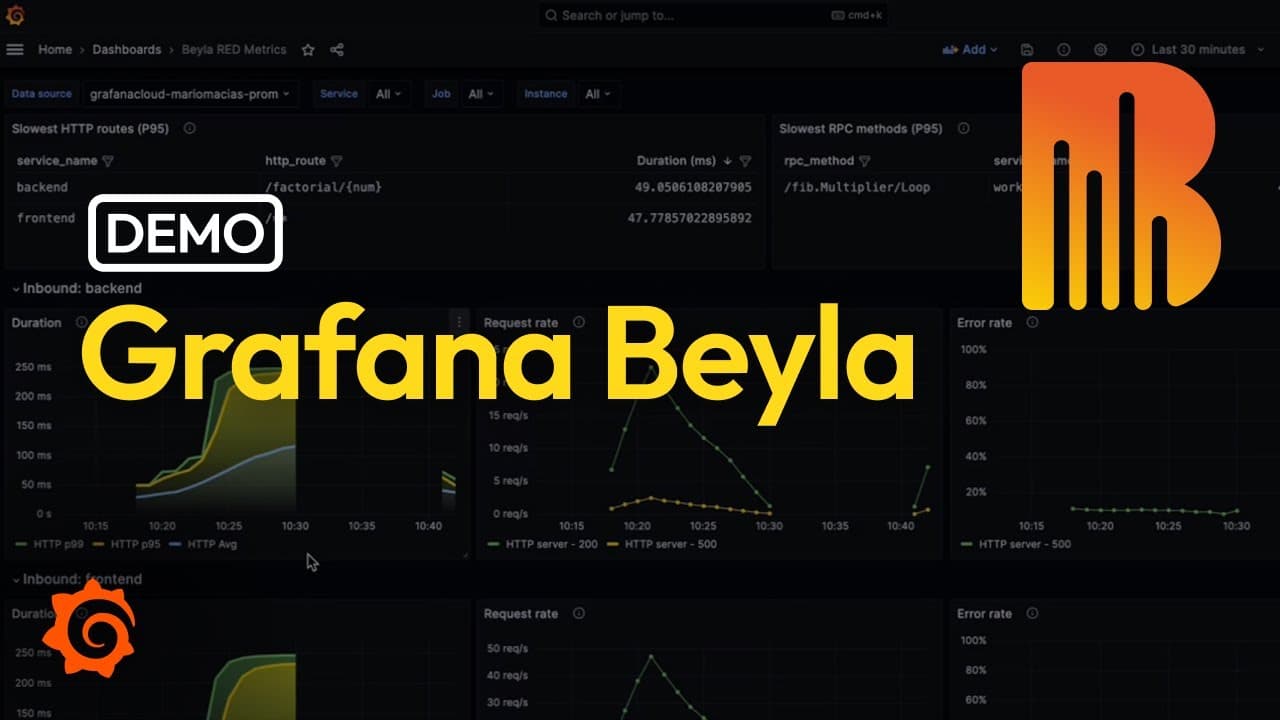Click the frontend Request rate panel title
This screenshot has height=720, width=1280.
[x=521, y=613]
